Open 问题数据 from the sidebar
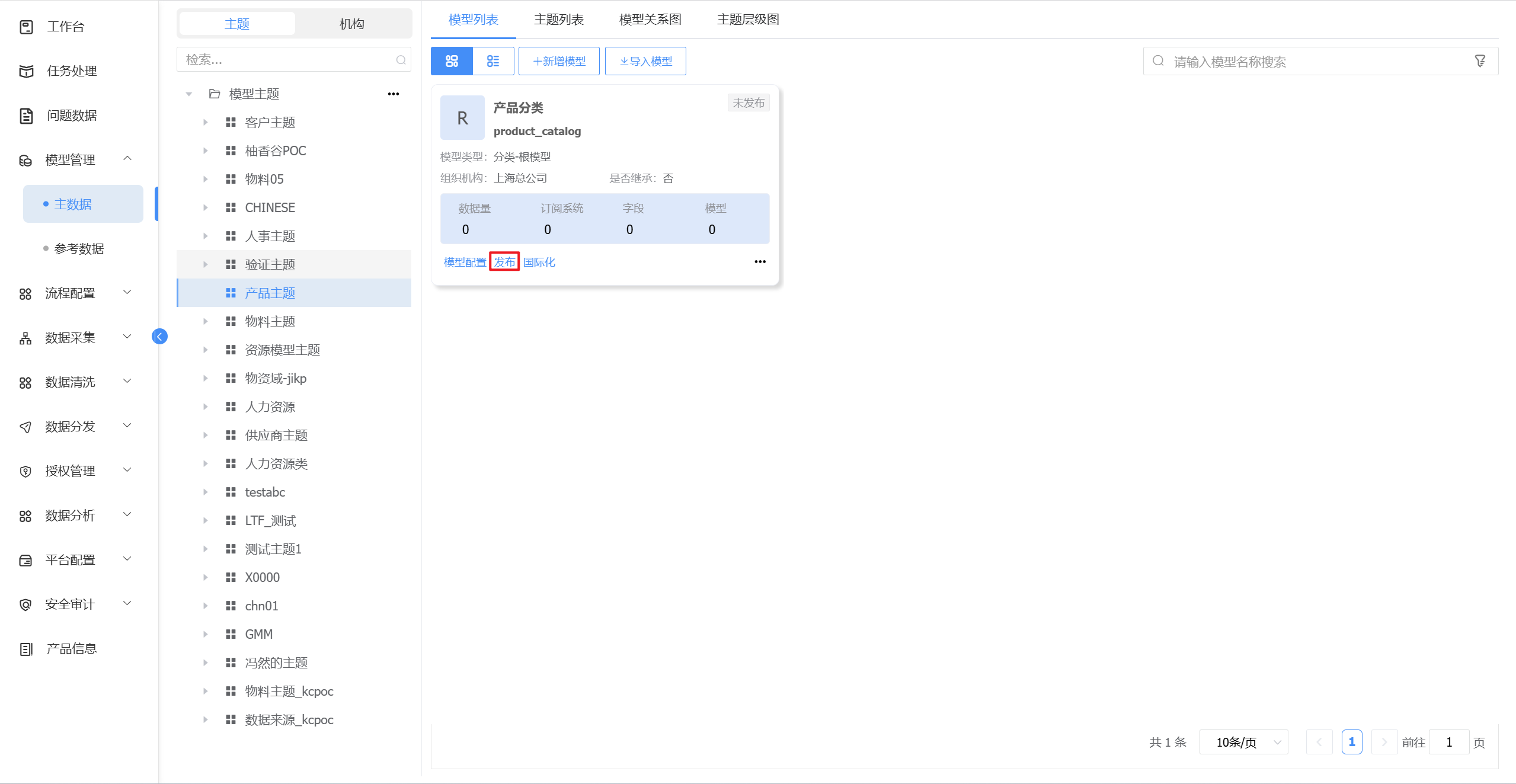Viewport: 1516px width, 784px height. pos(72,116)
